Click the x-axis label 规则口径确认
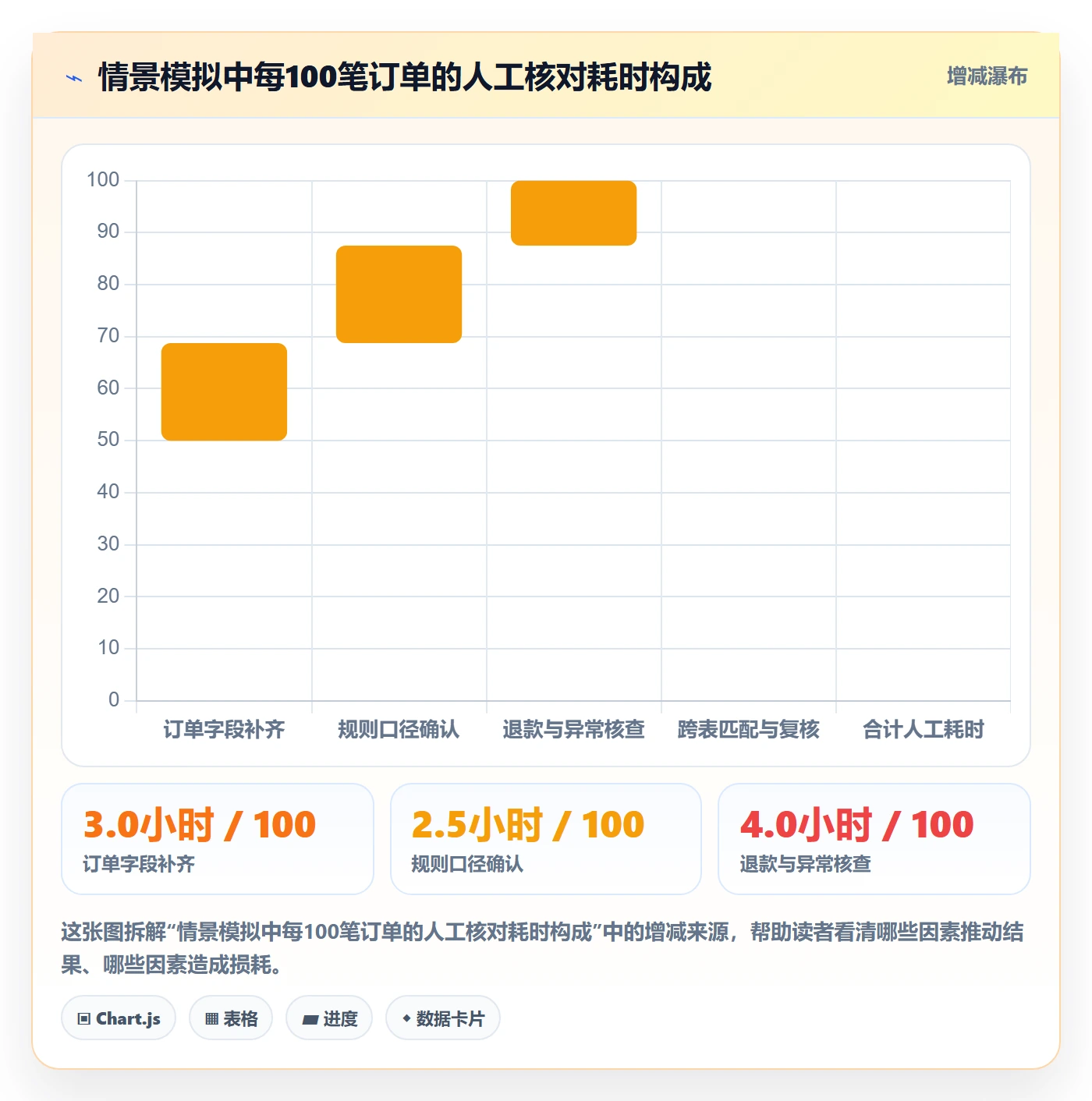Viewport: 1092px width, 1101px height. (x=399, y=730)
